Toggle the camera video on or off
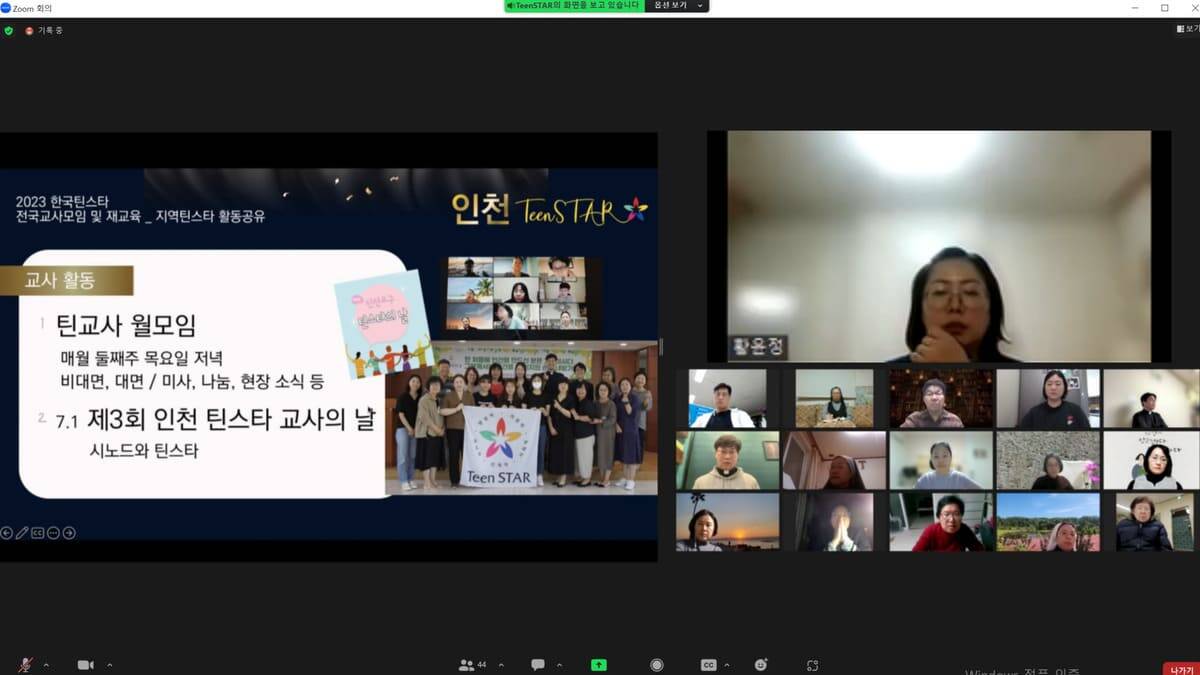1200x675 pixels. (x=86, y=665)
